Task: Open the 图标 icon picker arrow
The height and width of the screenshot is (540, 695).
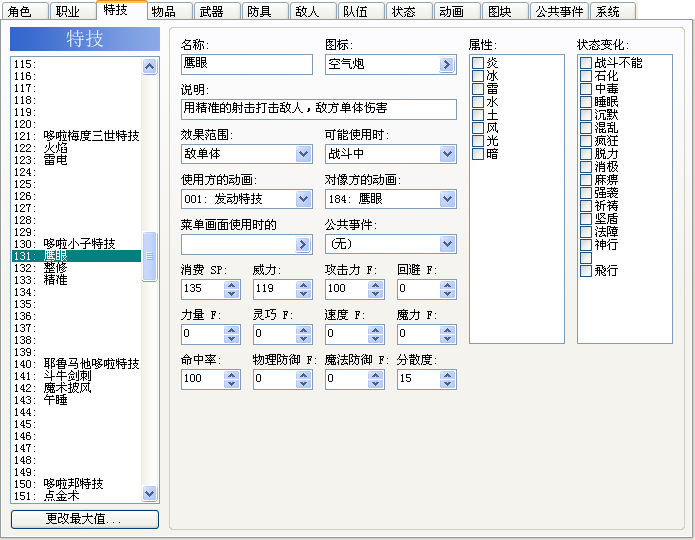Action: pos(447,65)
